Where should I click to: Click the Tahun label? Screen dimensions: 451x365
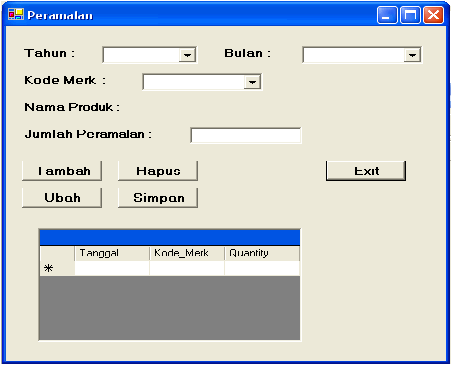coord(50,53)
